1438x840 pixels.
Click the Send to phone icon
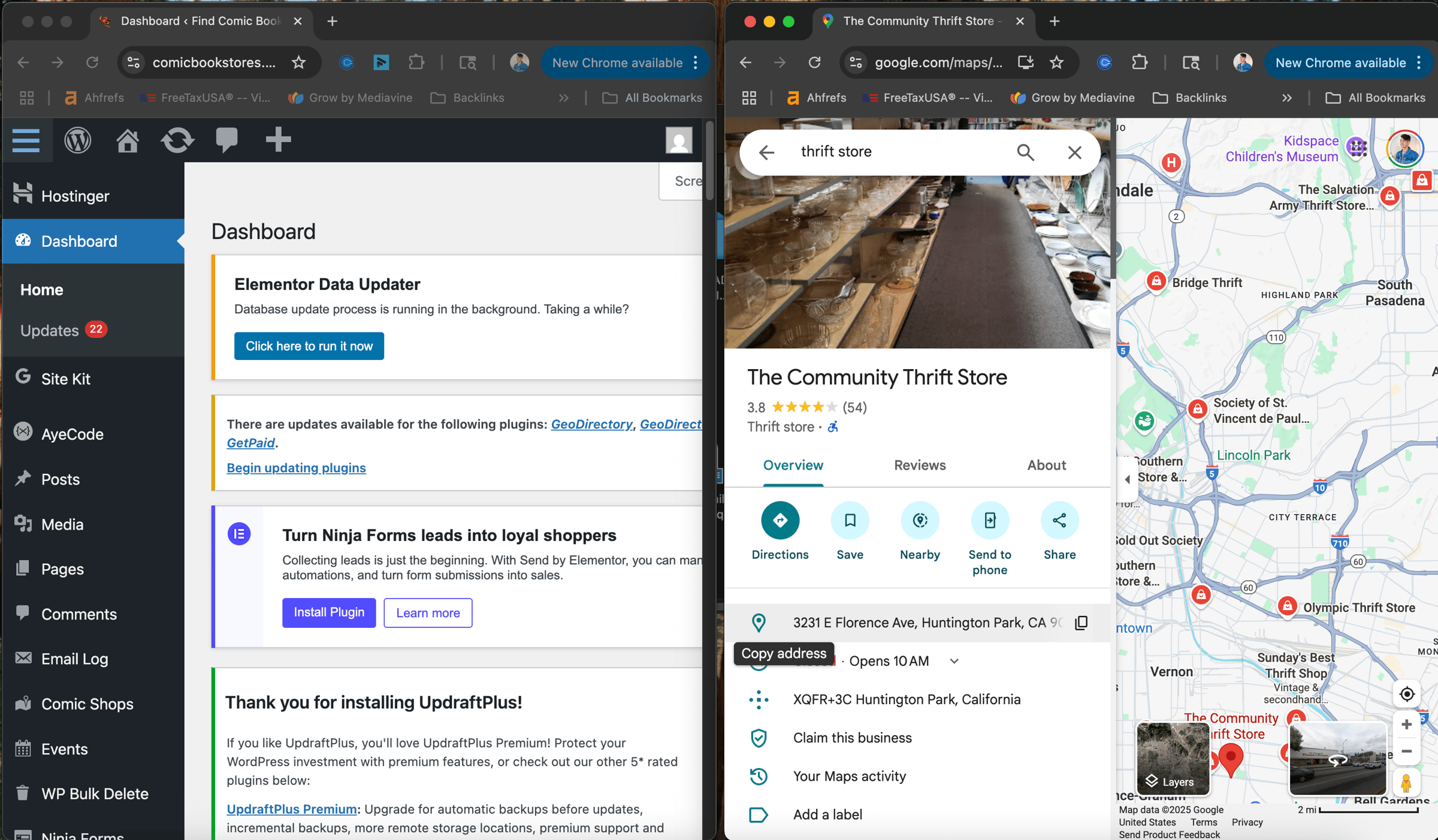pyautogui.click(x=989, y=520)
